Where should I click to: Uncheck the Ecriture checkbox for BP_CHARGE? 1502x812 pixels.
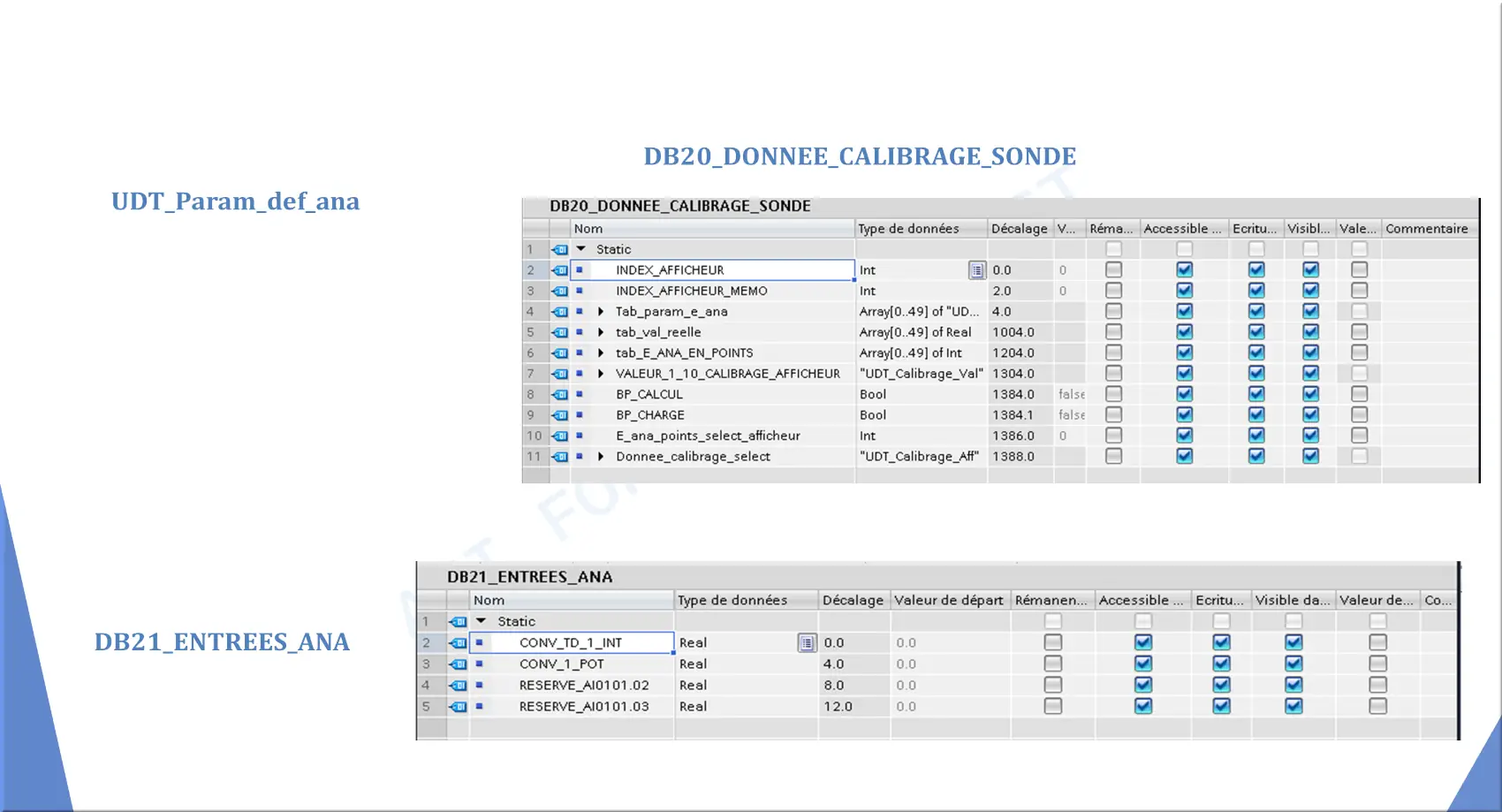tap(1256, 415)
